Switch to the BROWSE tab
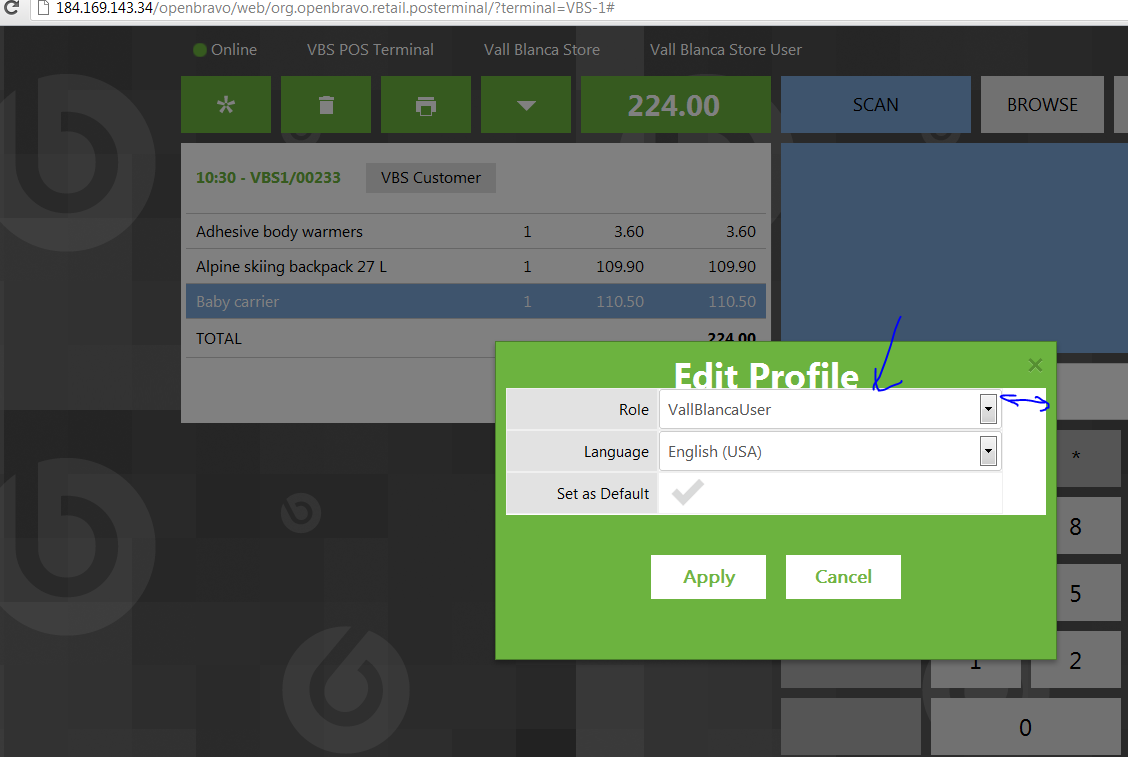Image resolution: width=1128 pixels, height=757 pixels. click(x=1042, y=105)
